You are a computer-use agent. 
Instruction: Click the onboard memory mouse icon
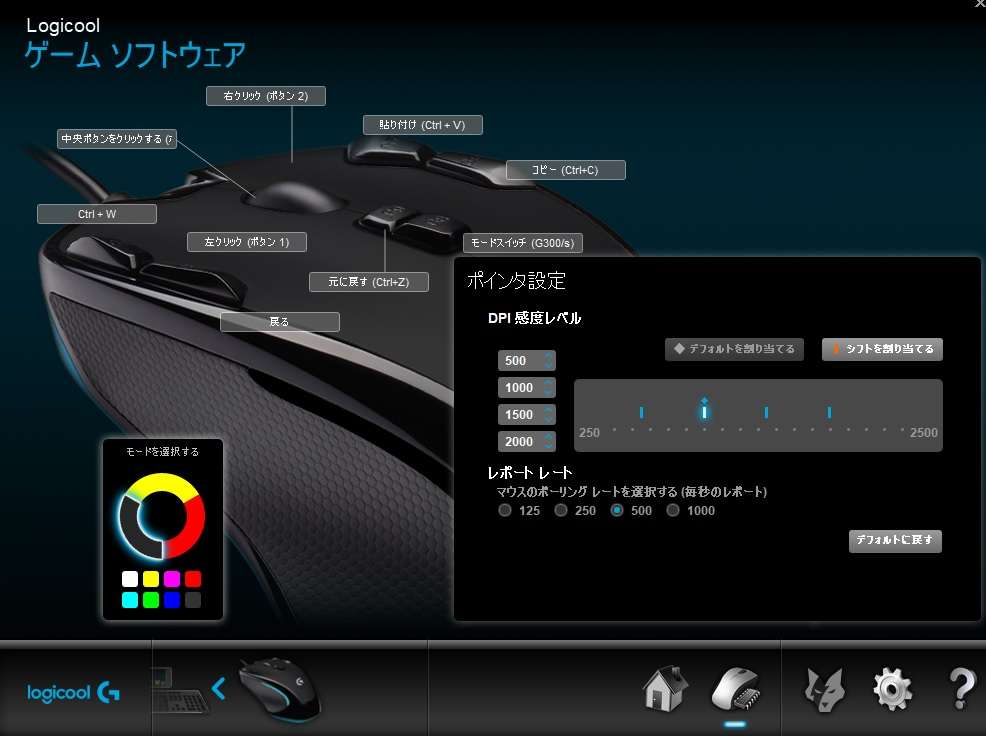[x=736, y=689]
